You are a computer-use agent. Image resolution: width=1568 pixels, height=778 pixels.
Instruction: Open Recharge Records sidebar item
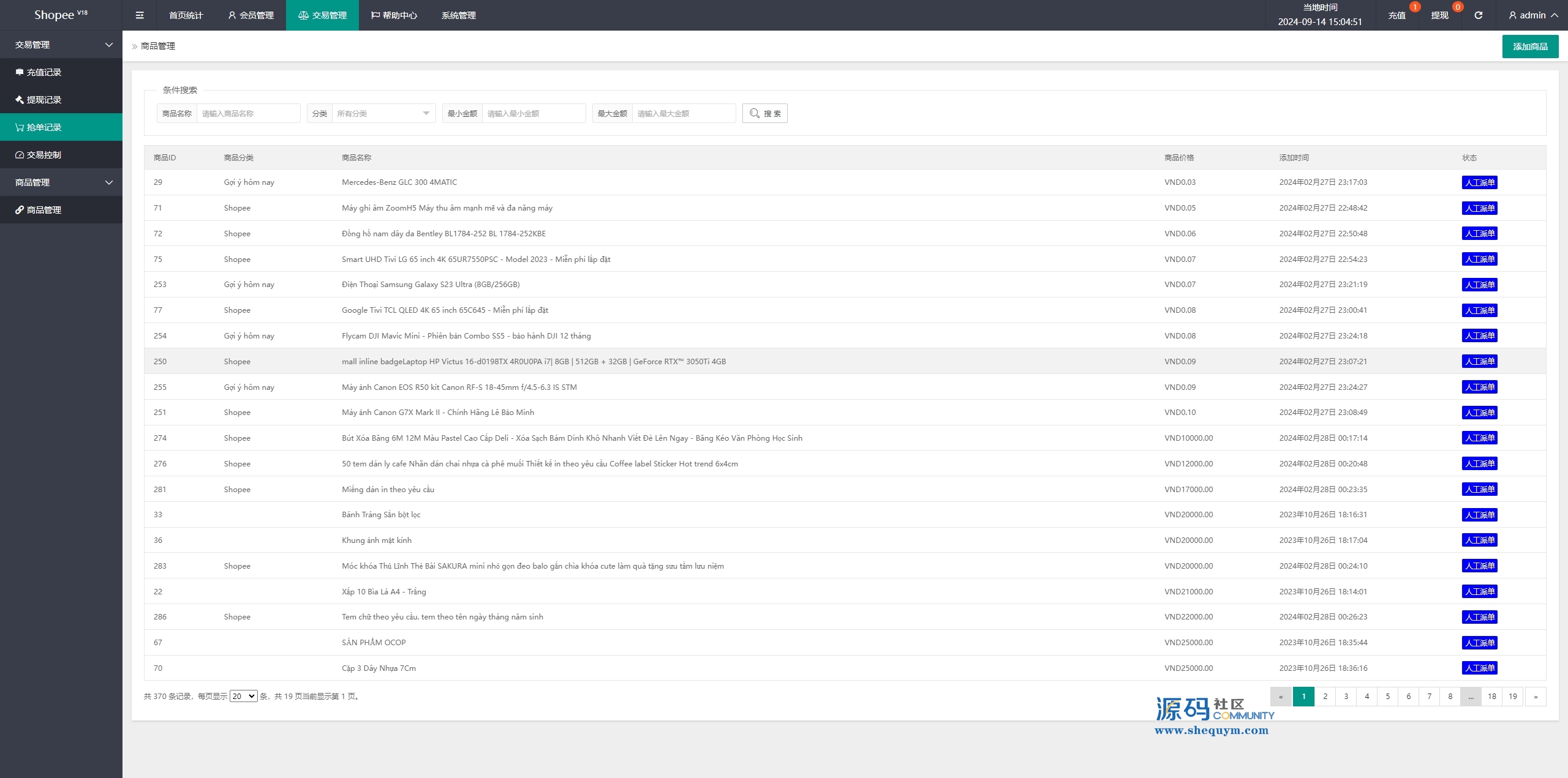point(43,72)
